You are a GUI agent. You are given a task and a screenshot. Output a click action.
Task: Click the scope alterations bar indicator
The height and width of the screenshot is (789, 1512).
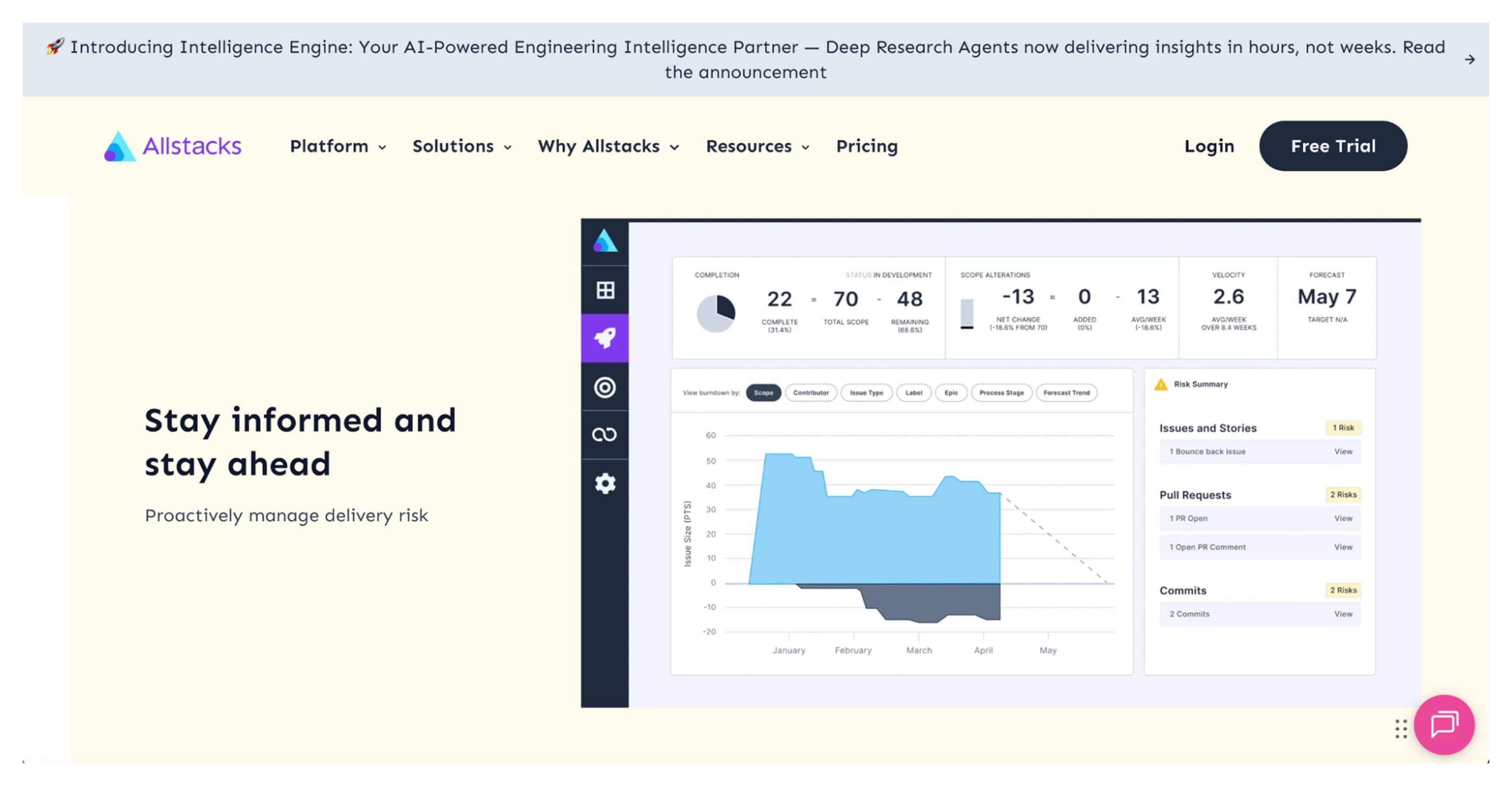click(x=967, y=314)
